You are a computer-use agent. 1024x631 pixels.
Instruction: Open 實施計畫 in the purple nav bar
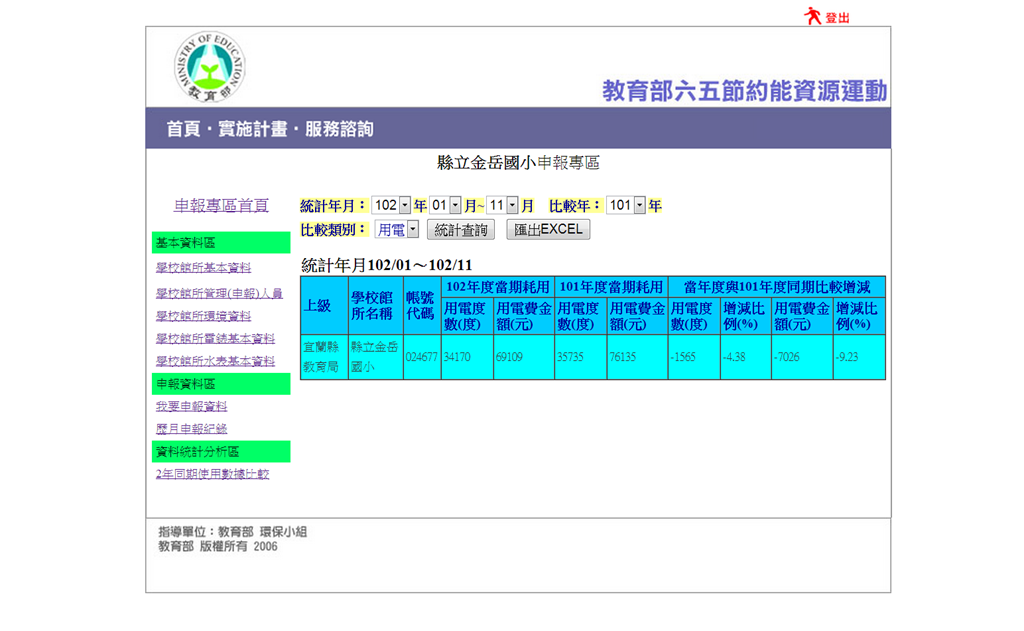coord(252,129)
